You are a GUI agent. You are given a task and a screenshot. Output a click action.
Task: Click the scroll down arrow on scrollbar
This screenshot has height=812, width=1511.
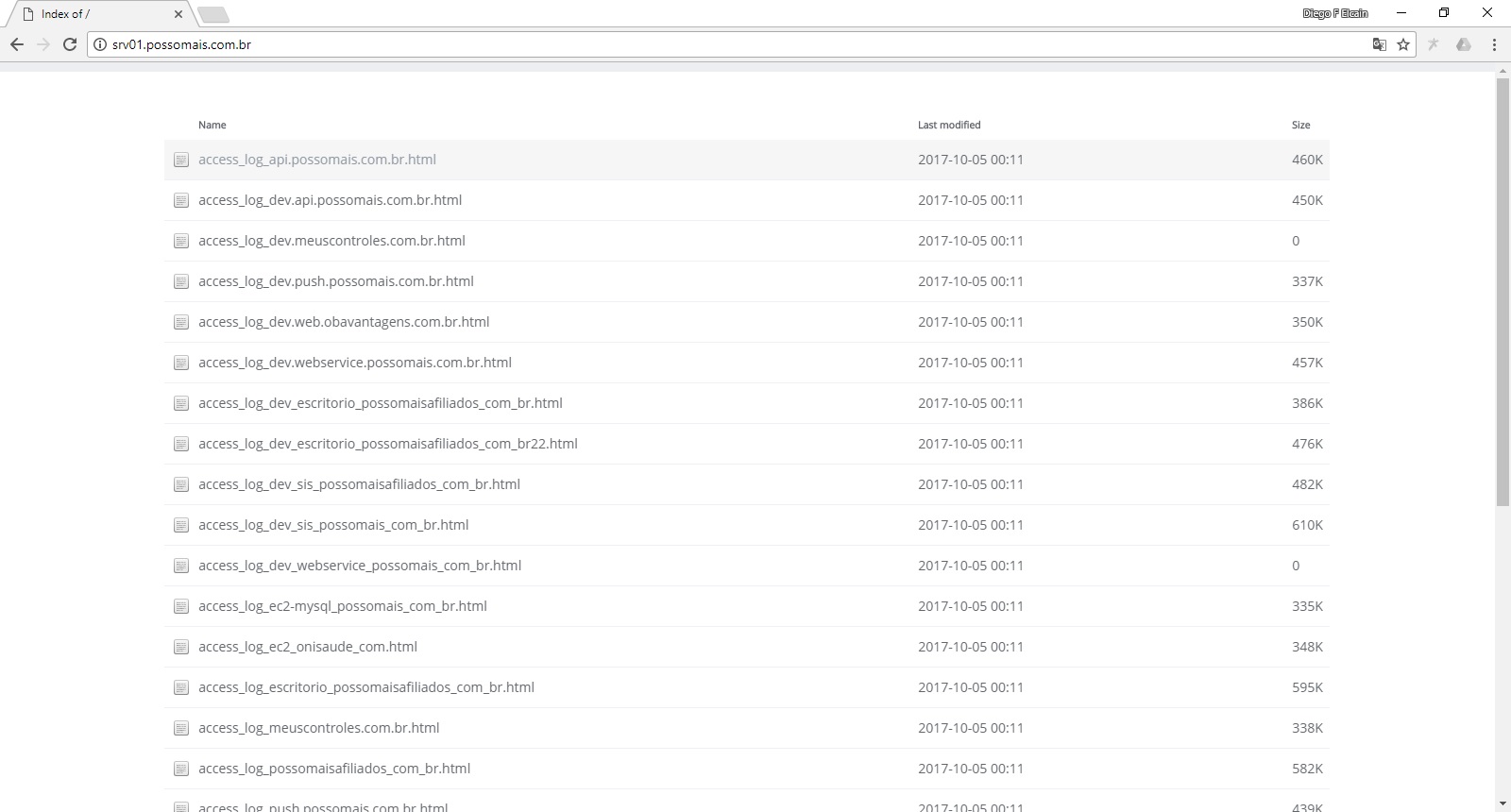(x=1503, y=804)
